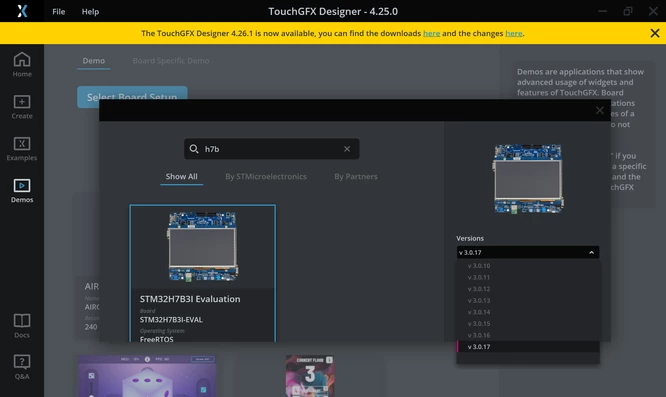Maximize the TouchGFX Designer window
Image resolution: width=666 pixels, height=397 pixels.
point(628,11)
